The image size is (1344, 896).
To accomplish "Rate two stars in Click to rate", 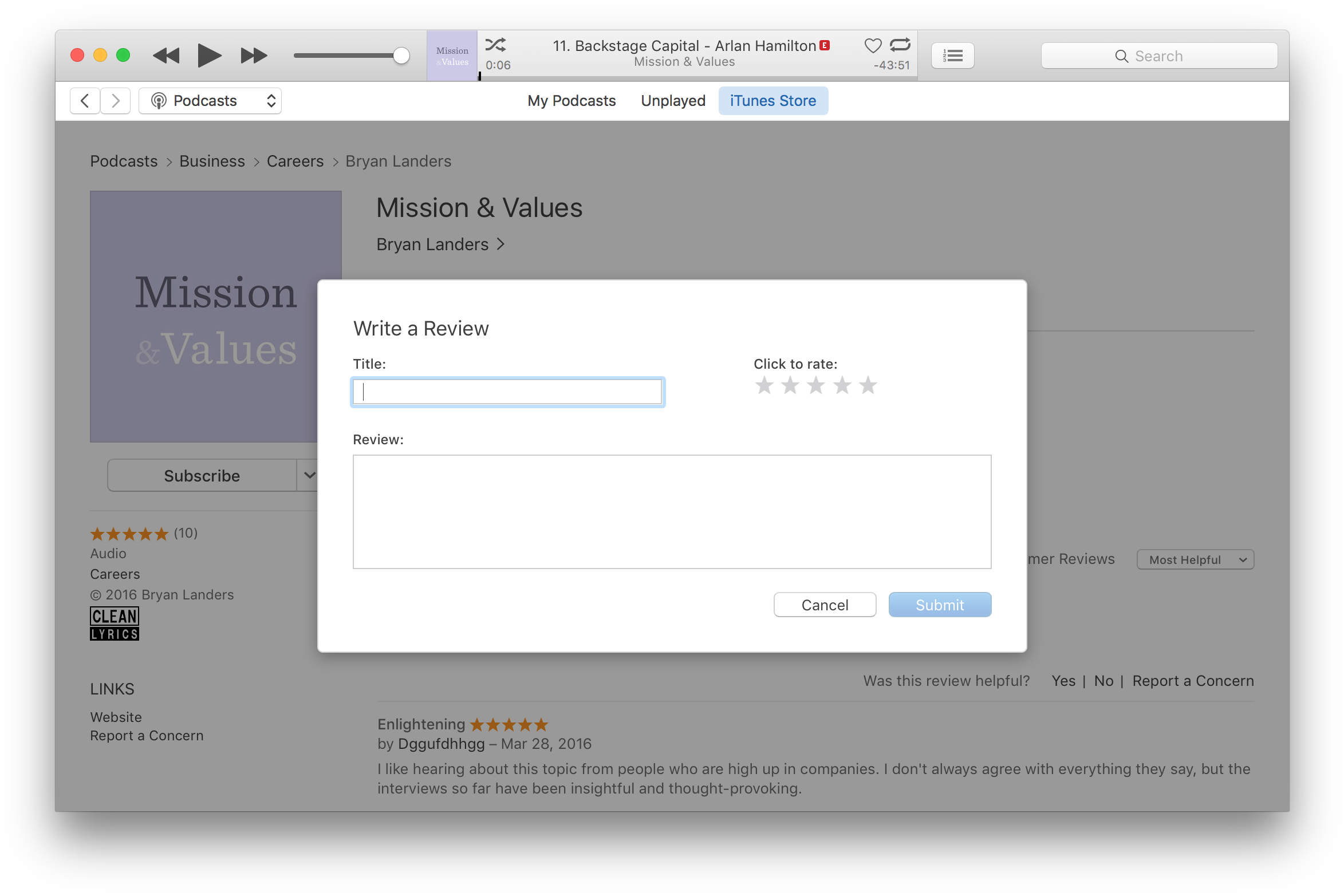I will pos(790,385).
